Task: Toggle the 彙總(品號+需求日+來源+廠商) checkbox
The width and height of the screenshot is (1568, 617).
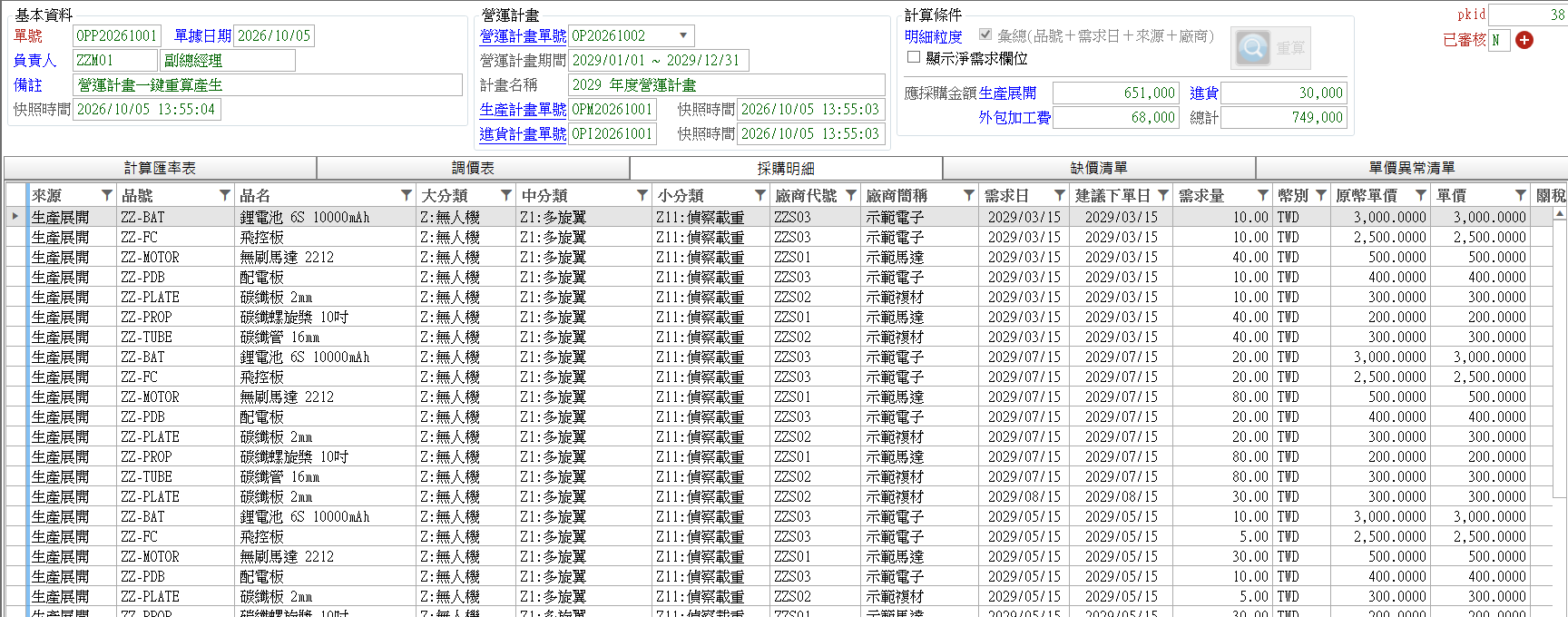Action: tap(985, 35)
